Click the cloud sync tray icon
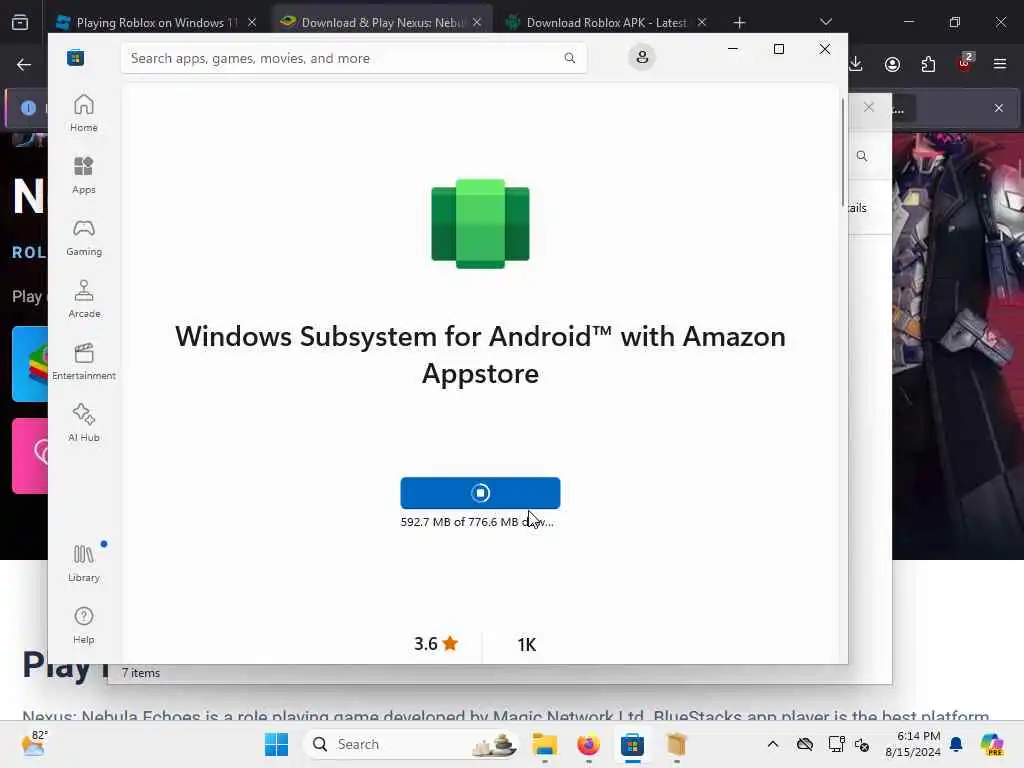The image size is (1024, 768). 805,744
